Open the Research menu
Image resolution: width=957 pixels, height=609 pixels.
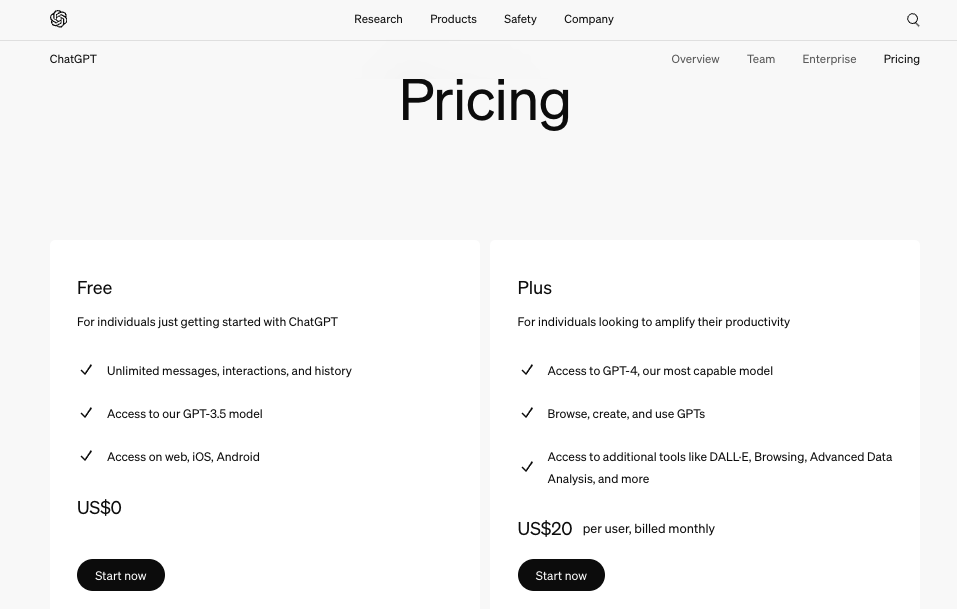point(378,19)
